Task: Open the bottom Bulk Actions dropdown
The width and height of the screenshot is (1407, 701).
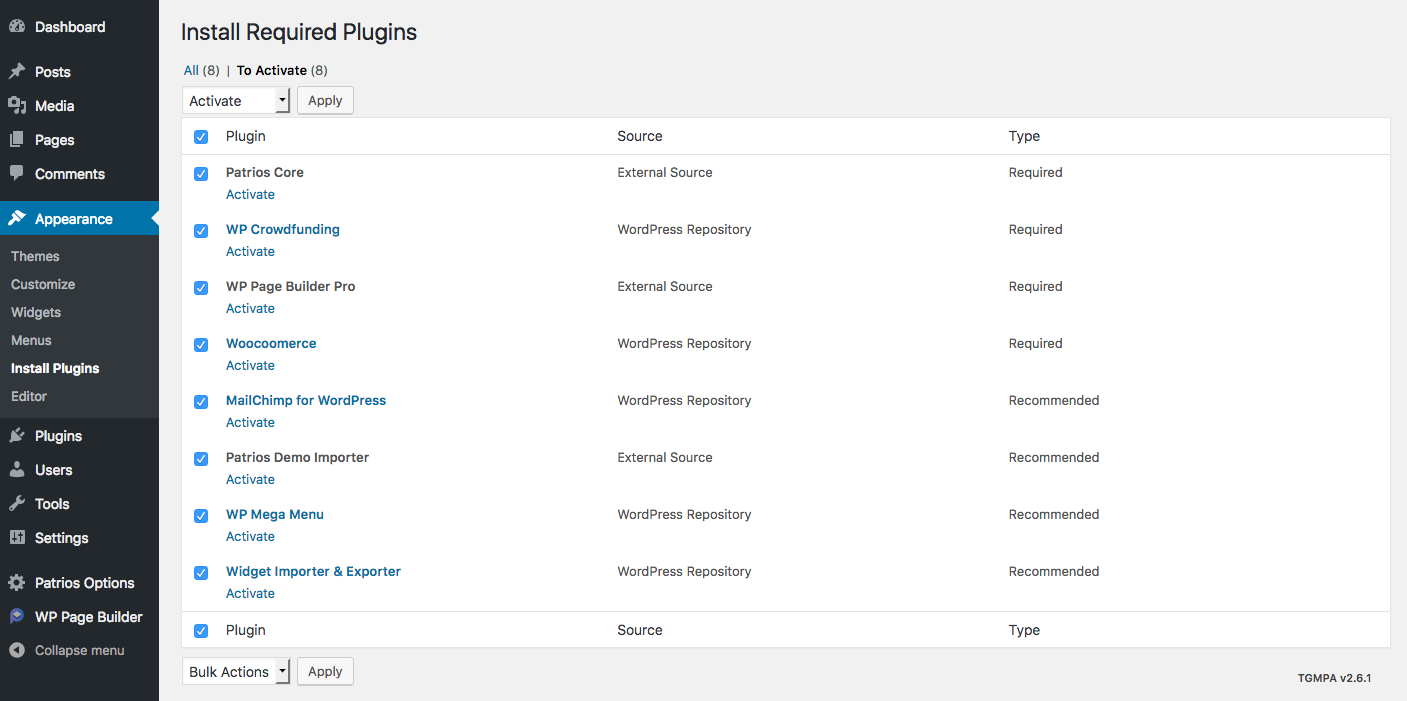Action: tap(236, 672)
